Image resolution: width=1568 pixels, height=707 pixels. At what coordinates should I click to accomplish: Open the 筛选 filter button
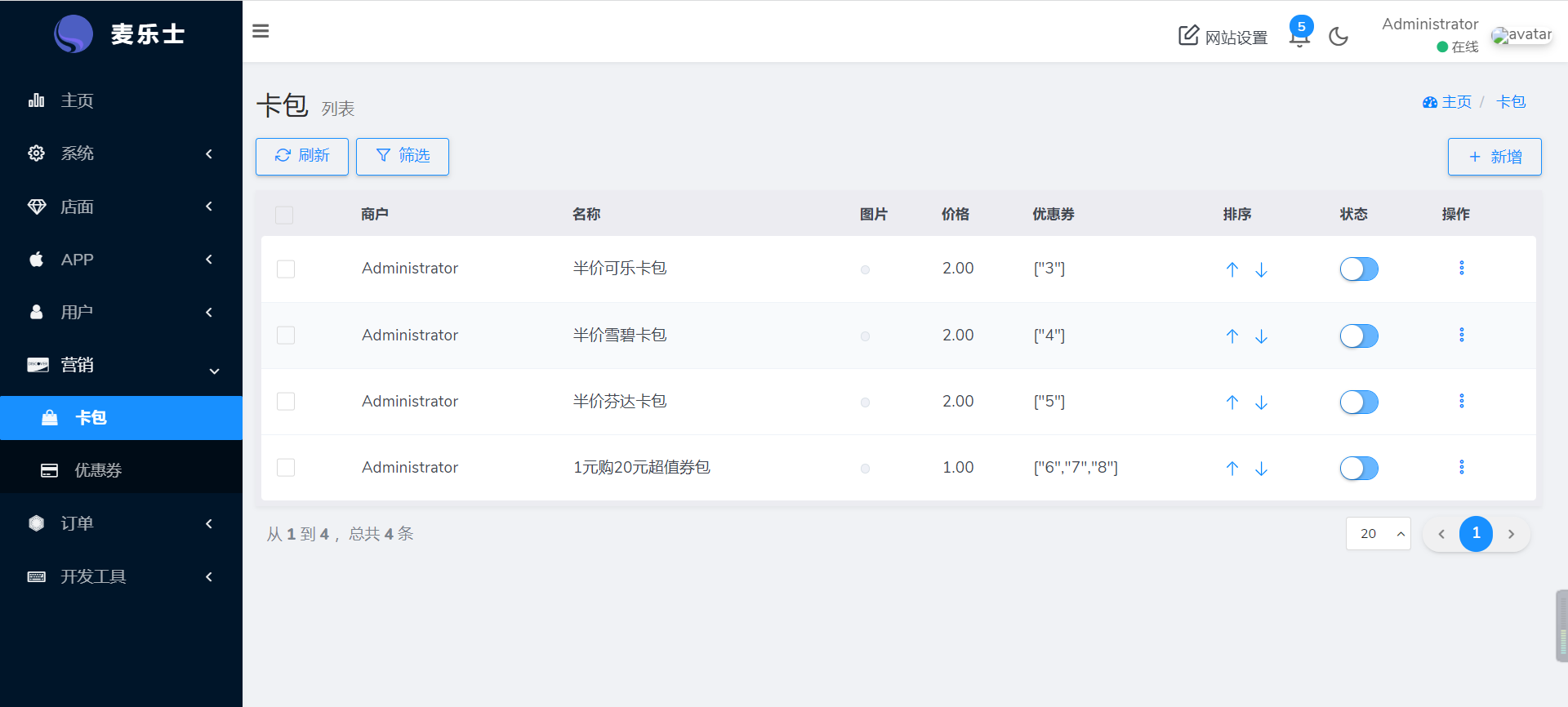coord(403,156)
